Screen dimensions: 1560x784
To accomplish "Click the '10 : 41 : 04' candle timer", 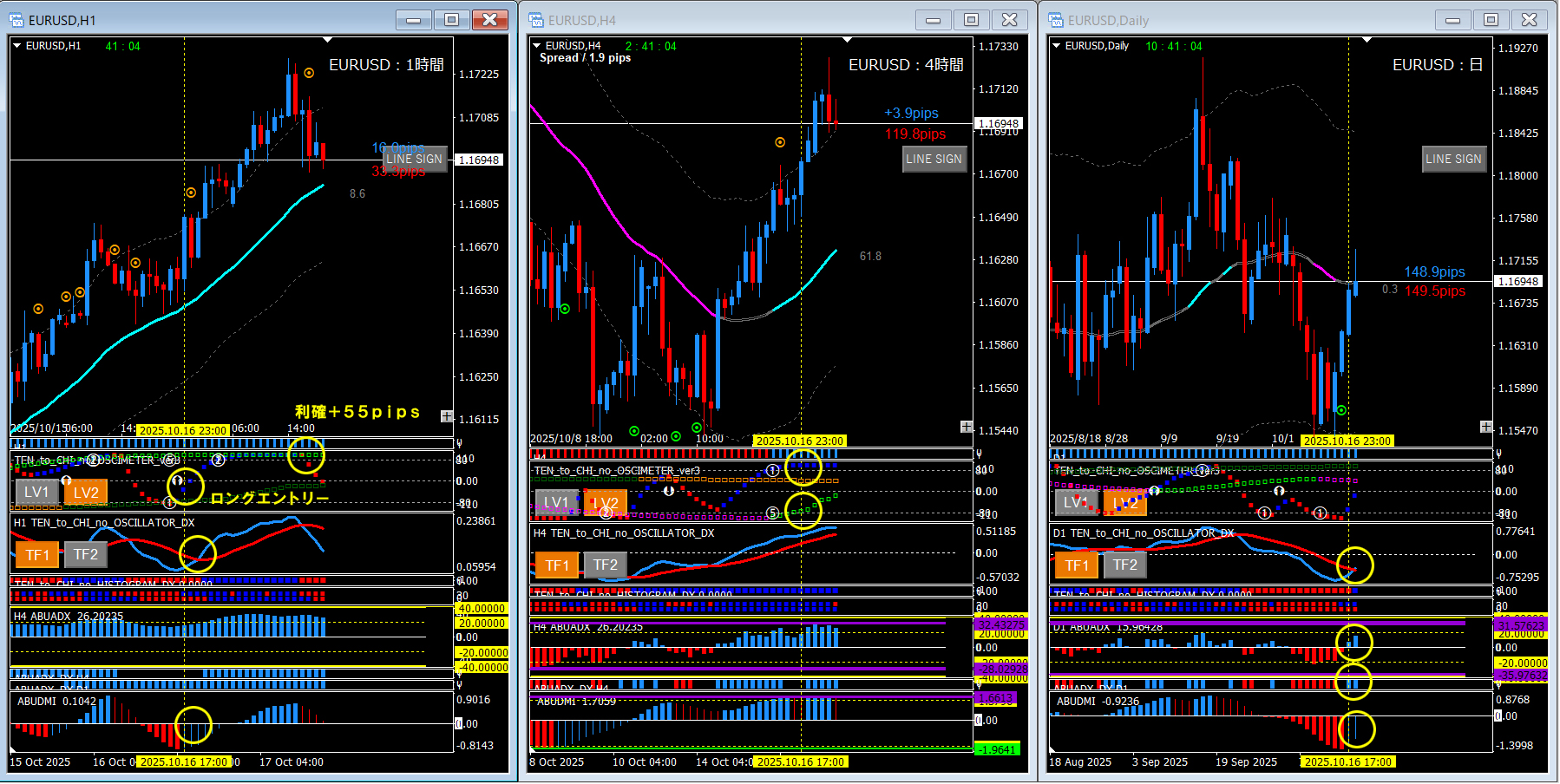I will 1174,47.
